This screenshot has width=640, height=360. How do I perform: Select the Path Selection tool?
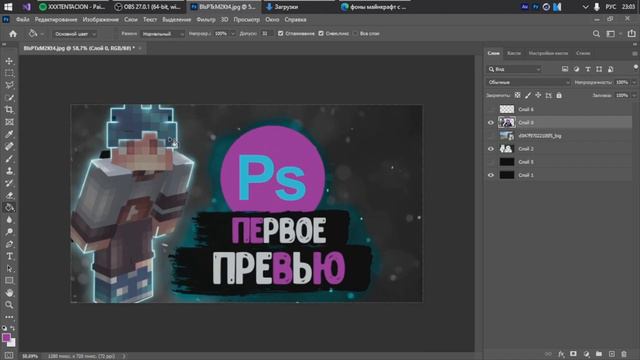9,269
